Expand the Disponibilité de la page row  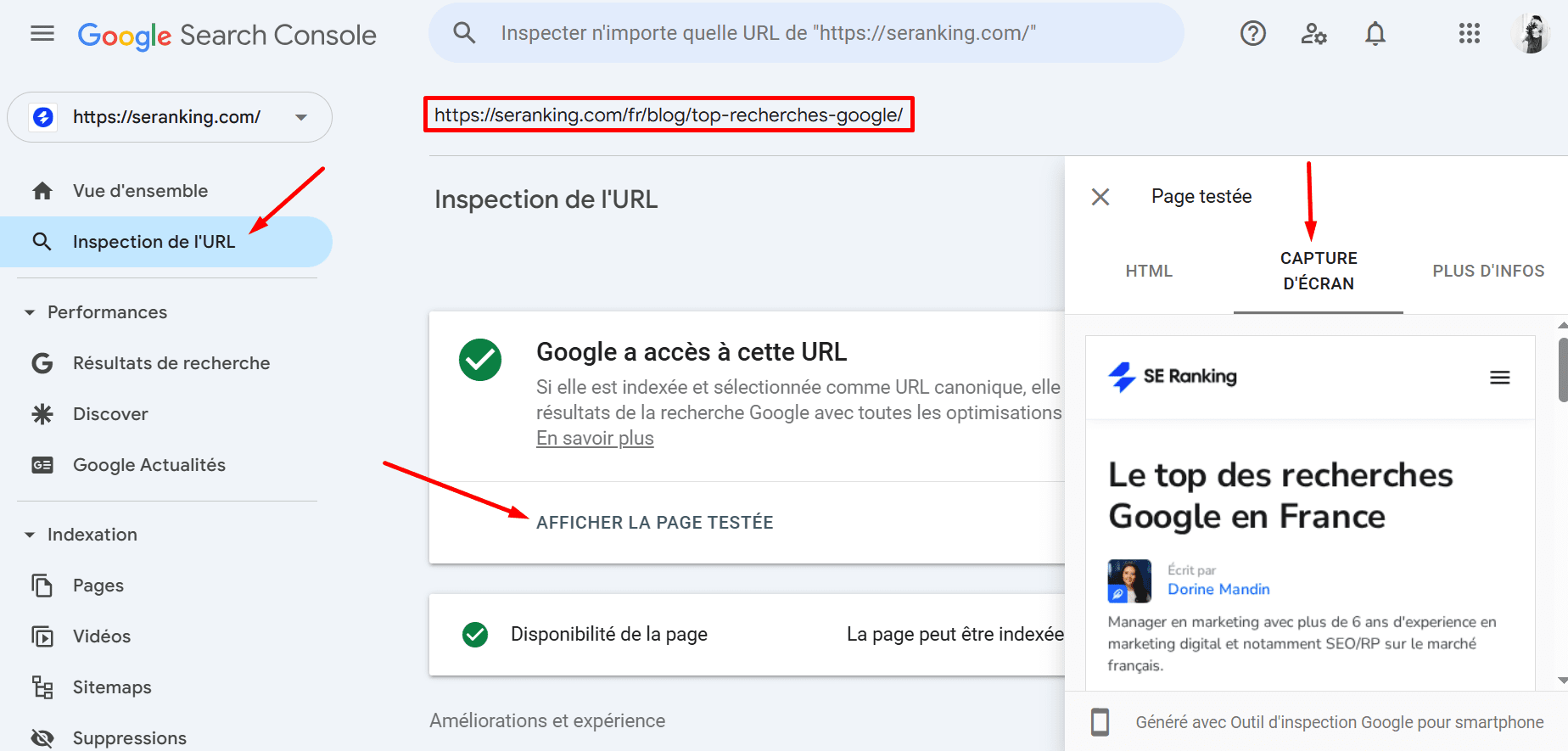coord(747,635)
